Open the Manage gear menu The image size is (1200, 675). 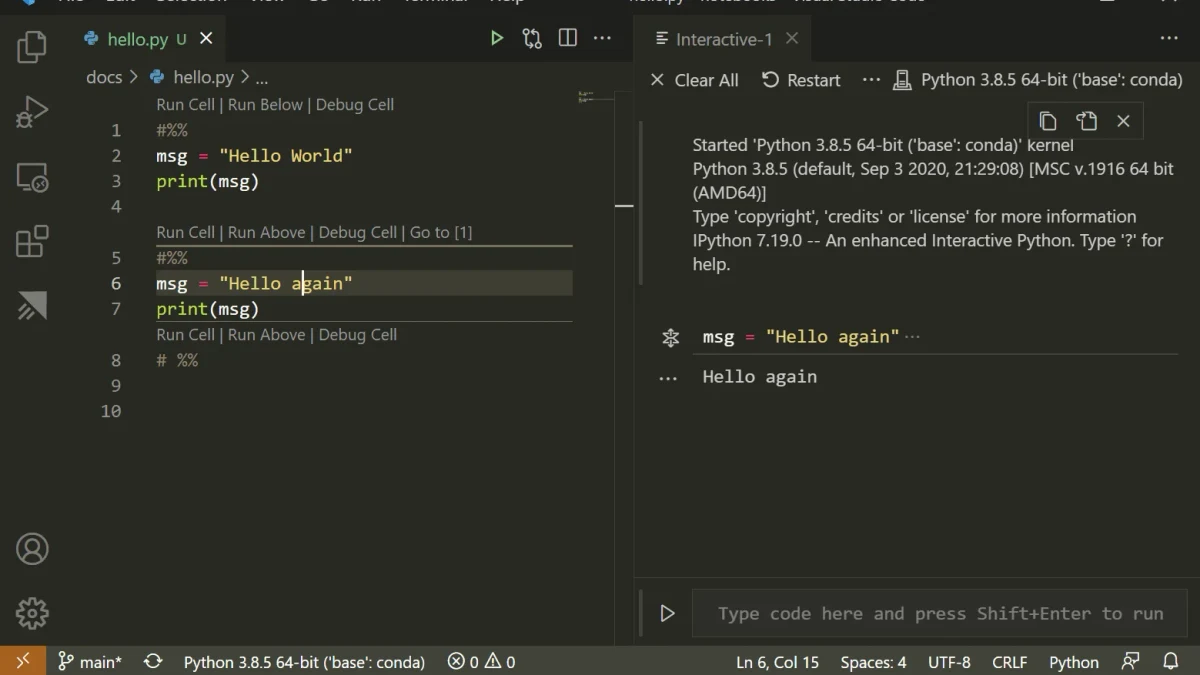32,613
